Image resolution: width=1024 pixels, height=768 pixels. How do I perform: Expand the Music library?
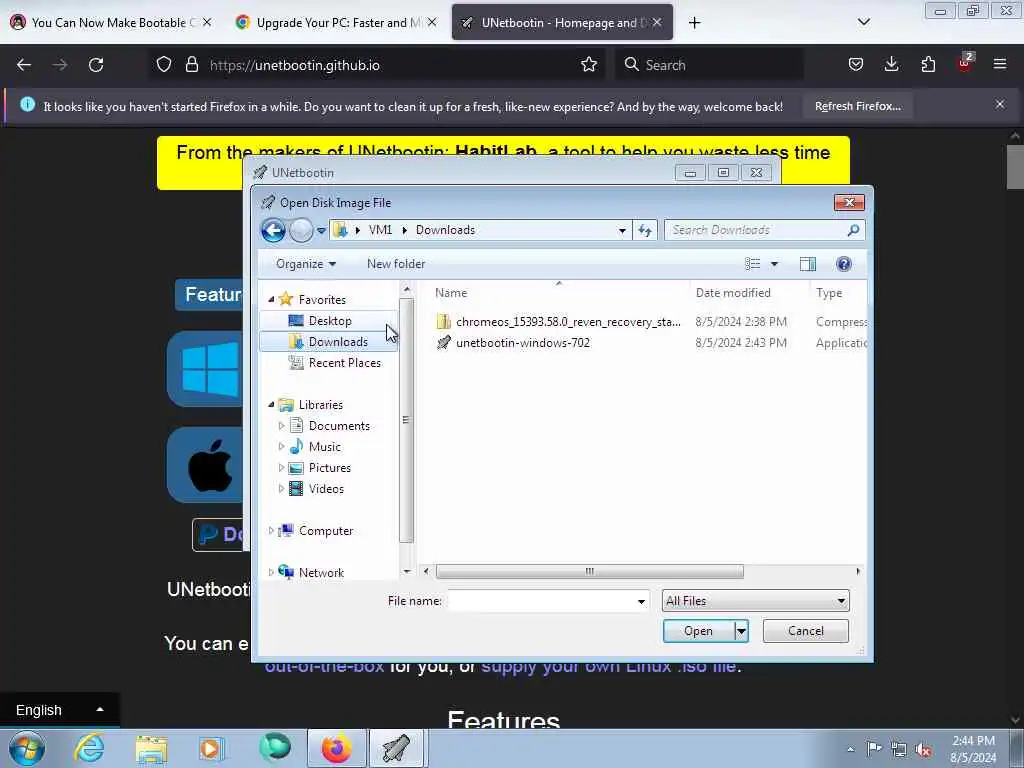(x=281, y=447)
